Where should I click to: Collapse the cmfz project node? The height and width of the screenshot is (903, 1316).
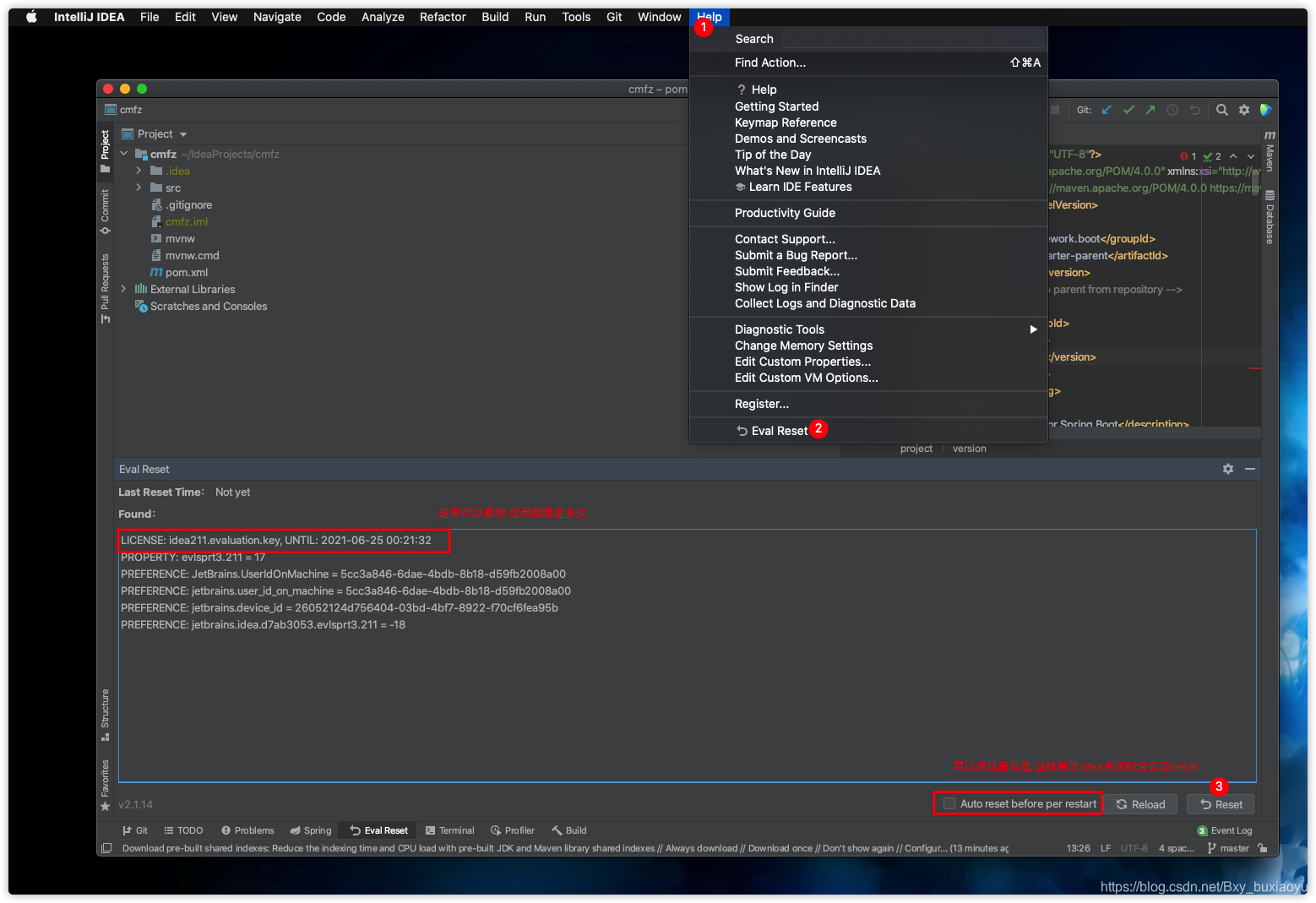pyautogui.click(x=124, y=154)
